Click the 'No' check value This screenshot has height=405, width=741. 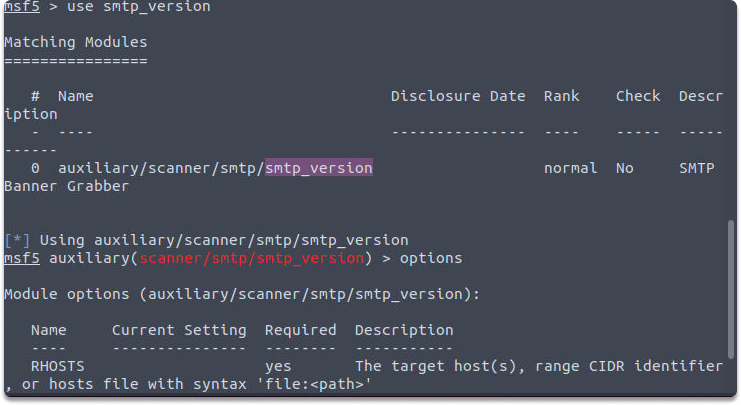pos(624,168)
